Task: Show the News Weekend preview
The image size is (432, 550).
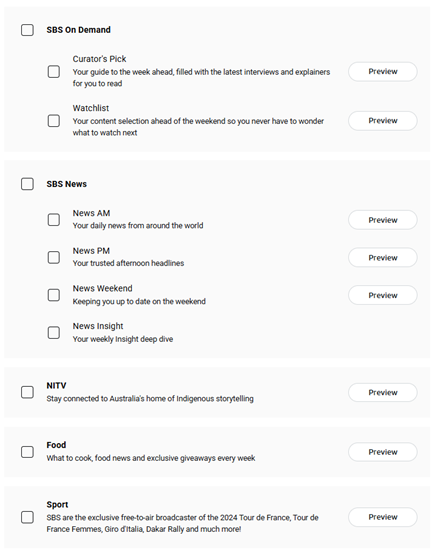Action: point(383,295)
